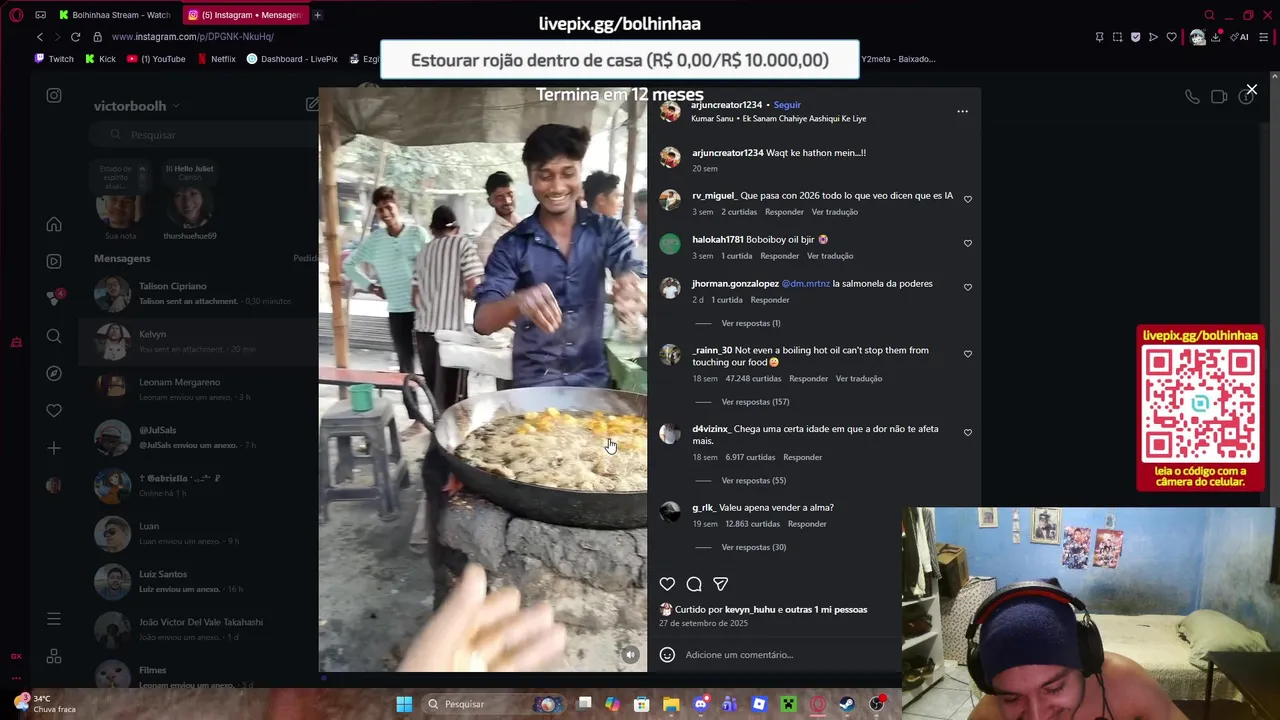Open the comment bubble icon under post
The height and width of the screenshot is (720, 1280).
(x=694, y=584)
